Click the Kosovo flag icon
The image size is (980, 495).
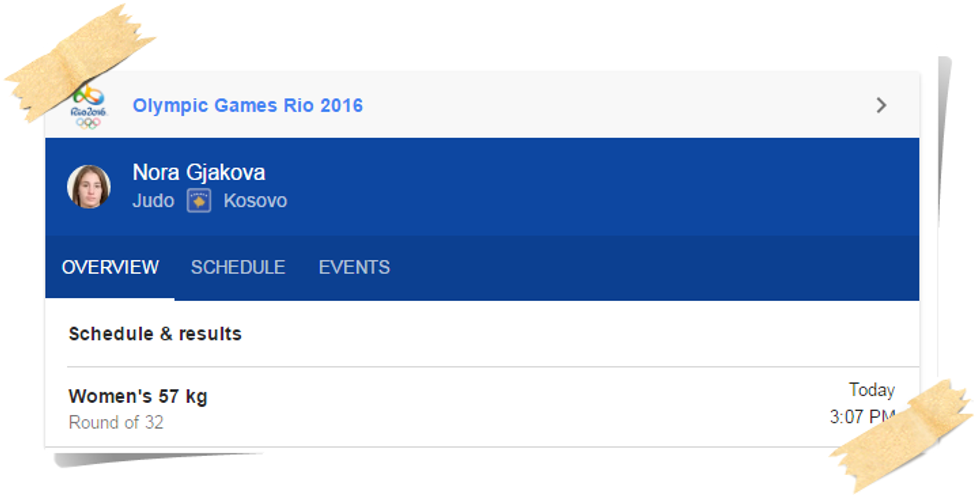click(199, 201)
